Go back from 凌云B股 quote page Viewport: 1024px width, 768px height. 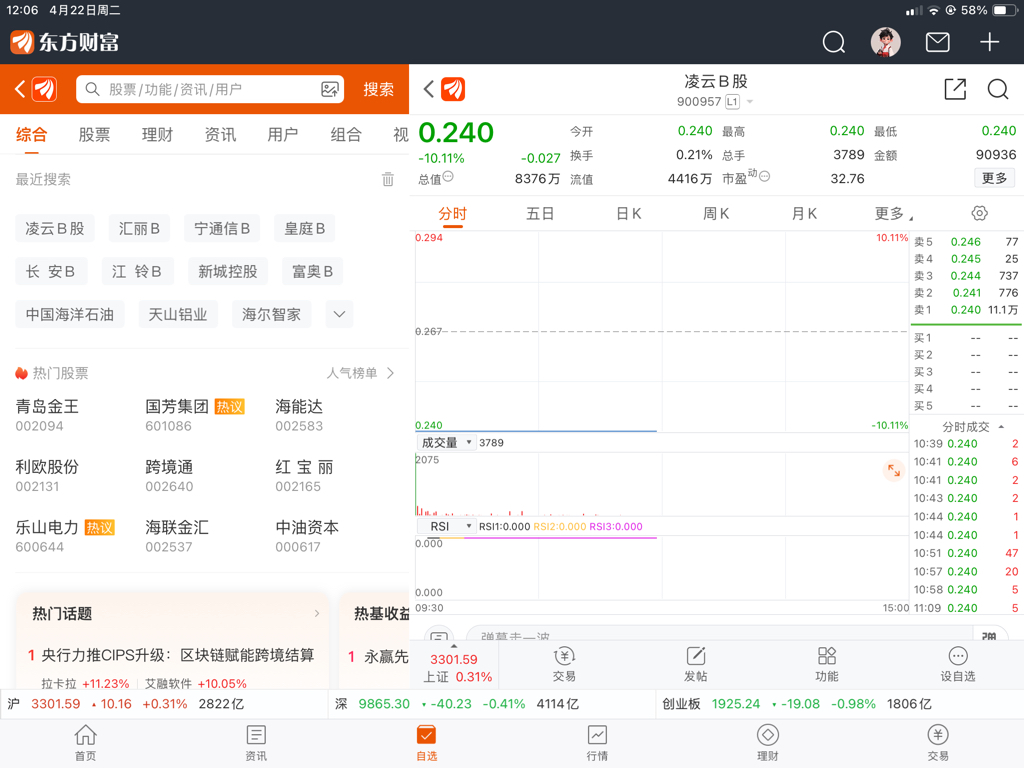tap(428, 89)
